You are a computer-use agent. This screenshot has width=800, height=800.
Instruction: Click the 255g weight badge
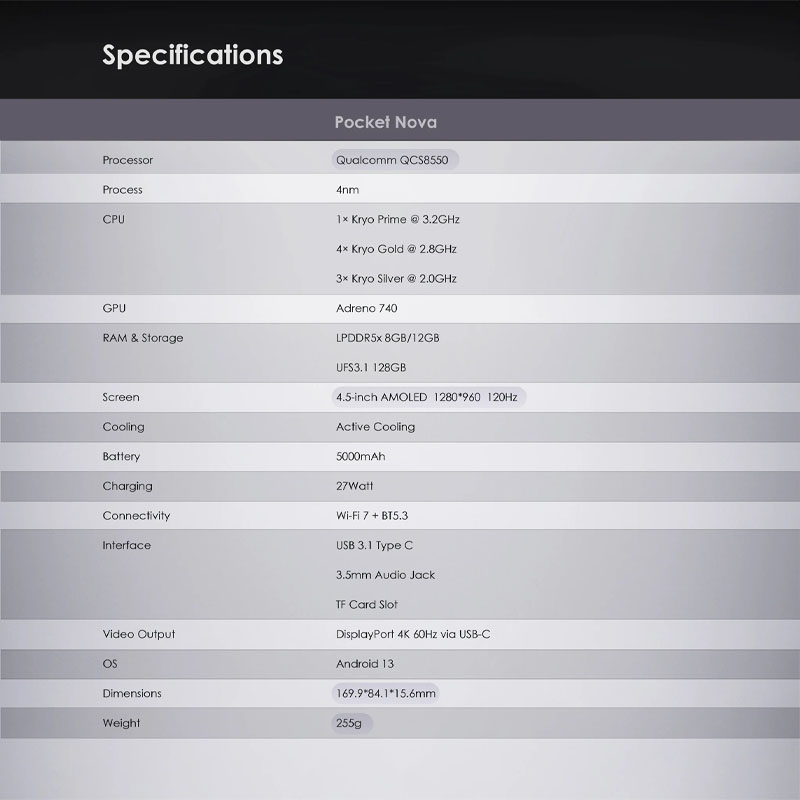tap(352, 722)
